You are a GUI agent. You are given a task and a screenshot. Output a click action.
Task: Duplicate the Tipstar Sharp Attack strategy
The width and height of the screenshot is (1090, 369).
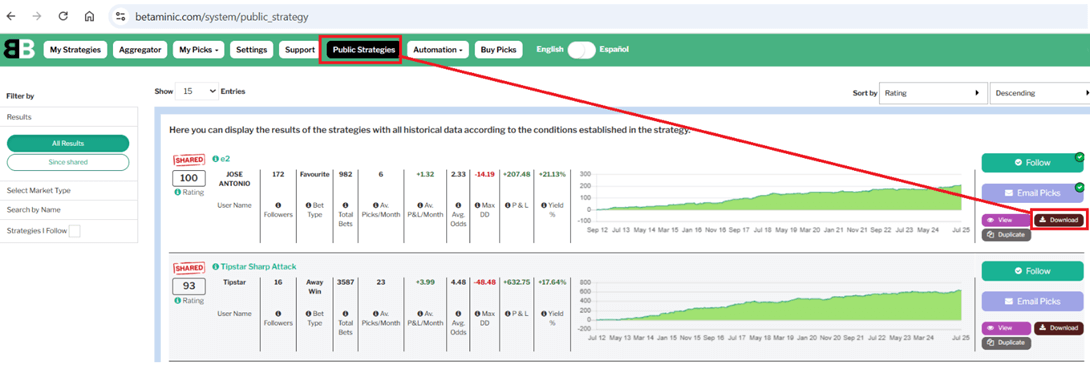pyautogui.click(x=1006, y=343)
